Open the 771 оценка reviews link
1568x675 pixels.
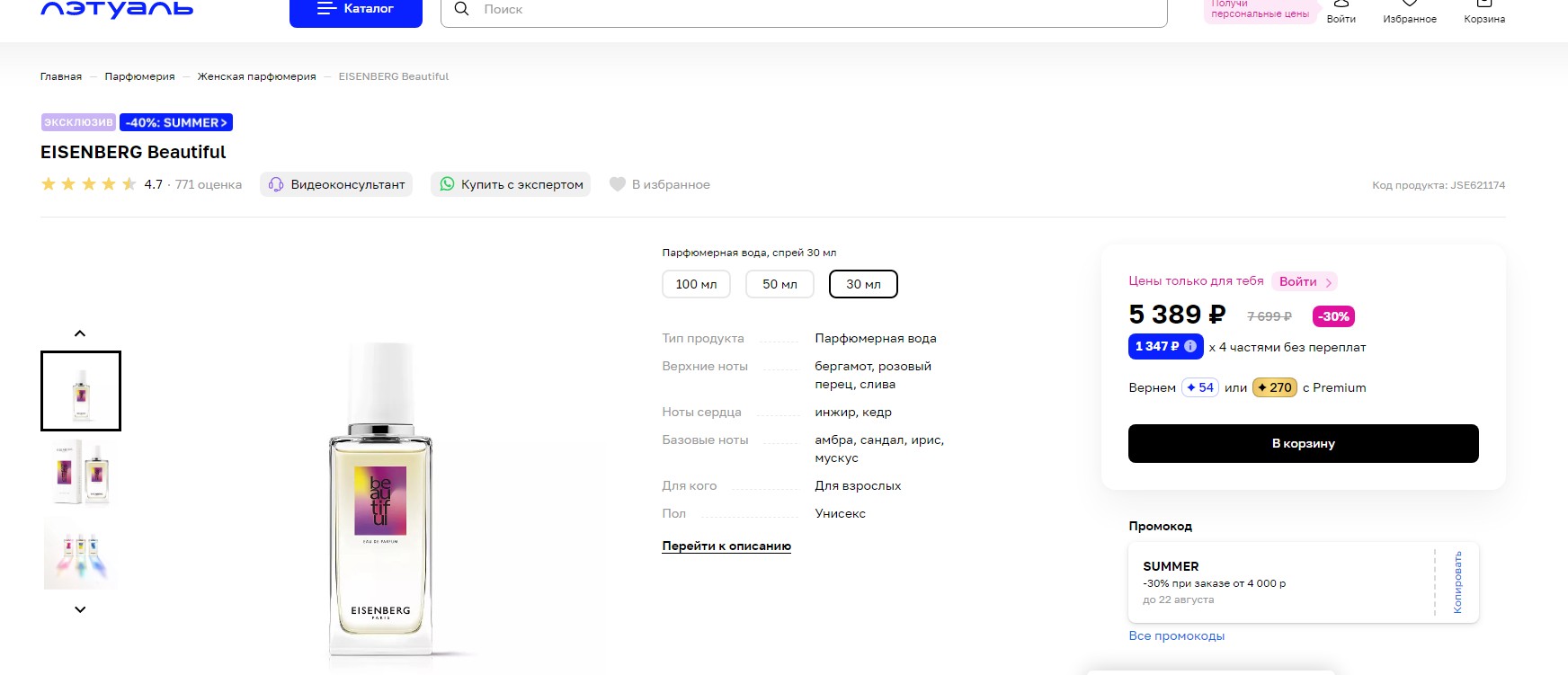[209, 184]
